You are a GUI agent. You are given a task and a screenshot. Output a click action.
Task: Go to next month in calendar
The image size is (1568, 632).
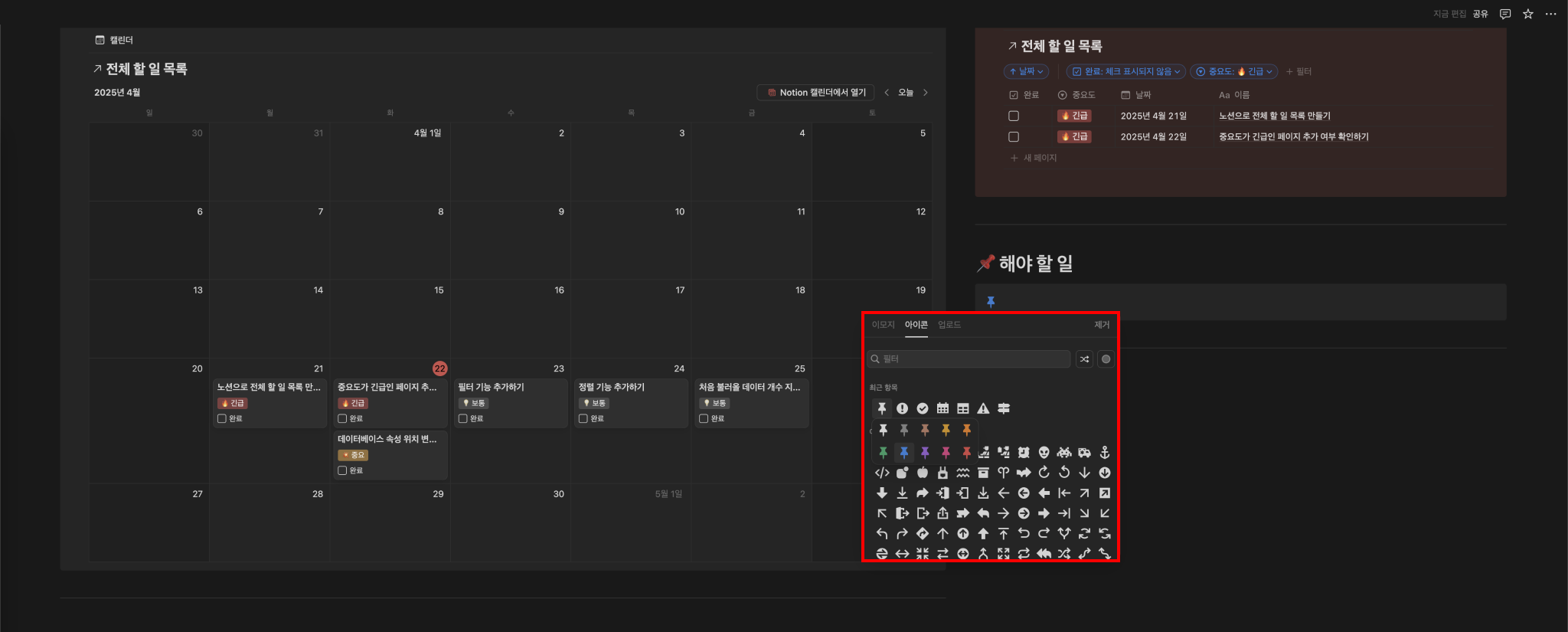click(926, 93)
